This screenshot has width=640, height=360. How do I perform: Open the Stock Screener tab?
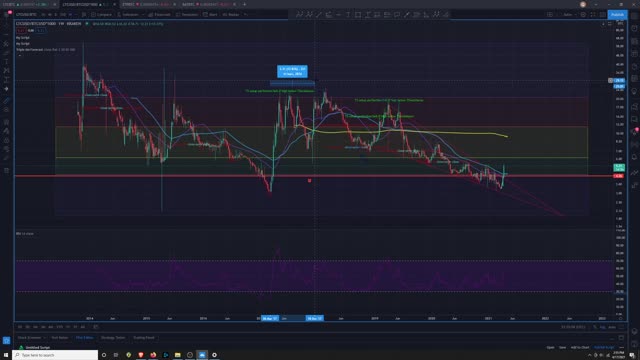point(29,338)
